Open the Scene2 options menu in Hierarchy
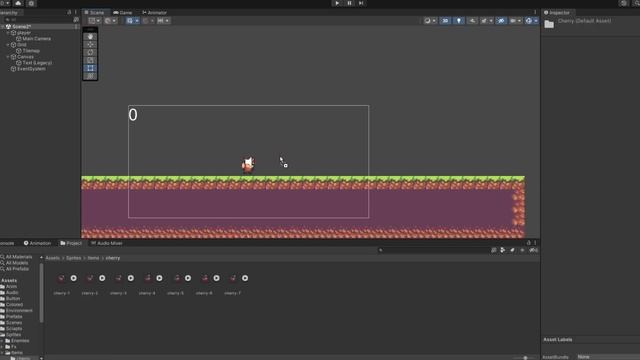Viewport: 640px width, 360px height. click(x=76, y=27)
